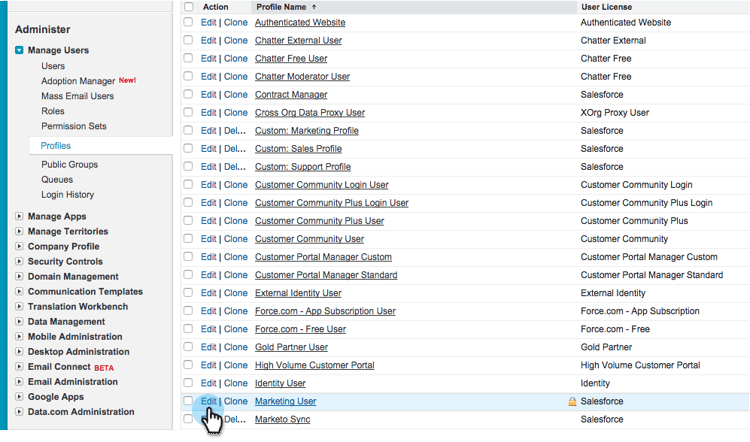Open Force.com - App Subscription User profile

tap(325, 311)
